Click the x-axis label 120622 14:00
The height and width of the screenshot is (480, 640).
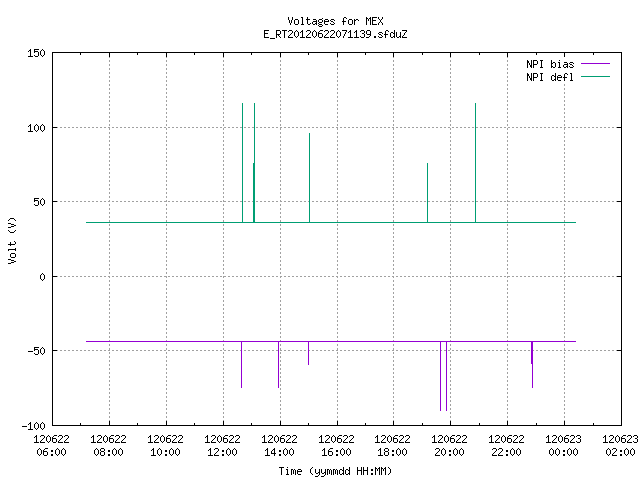pos(279,446)
